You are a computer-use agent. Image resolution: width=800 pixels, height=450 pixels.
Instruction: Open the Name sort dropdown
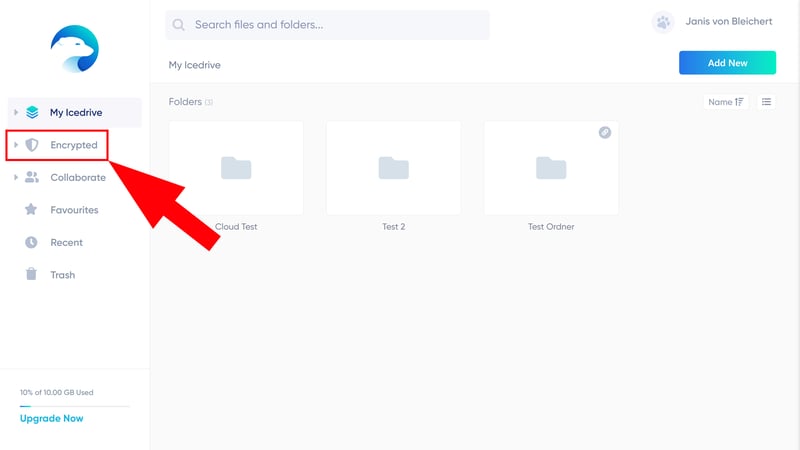(x=726, y=102)
